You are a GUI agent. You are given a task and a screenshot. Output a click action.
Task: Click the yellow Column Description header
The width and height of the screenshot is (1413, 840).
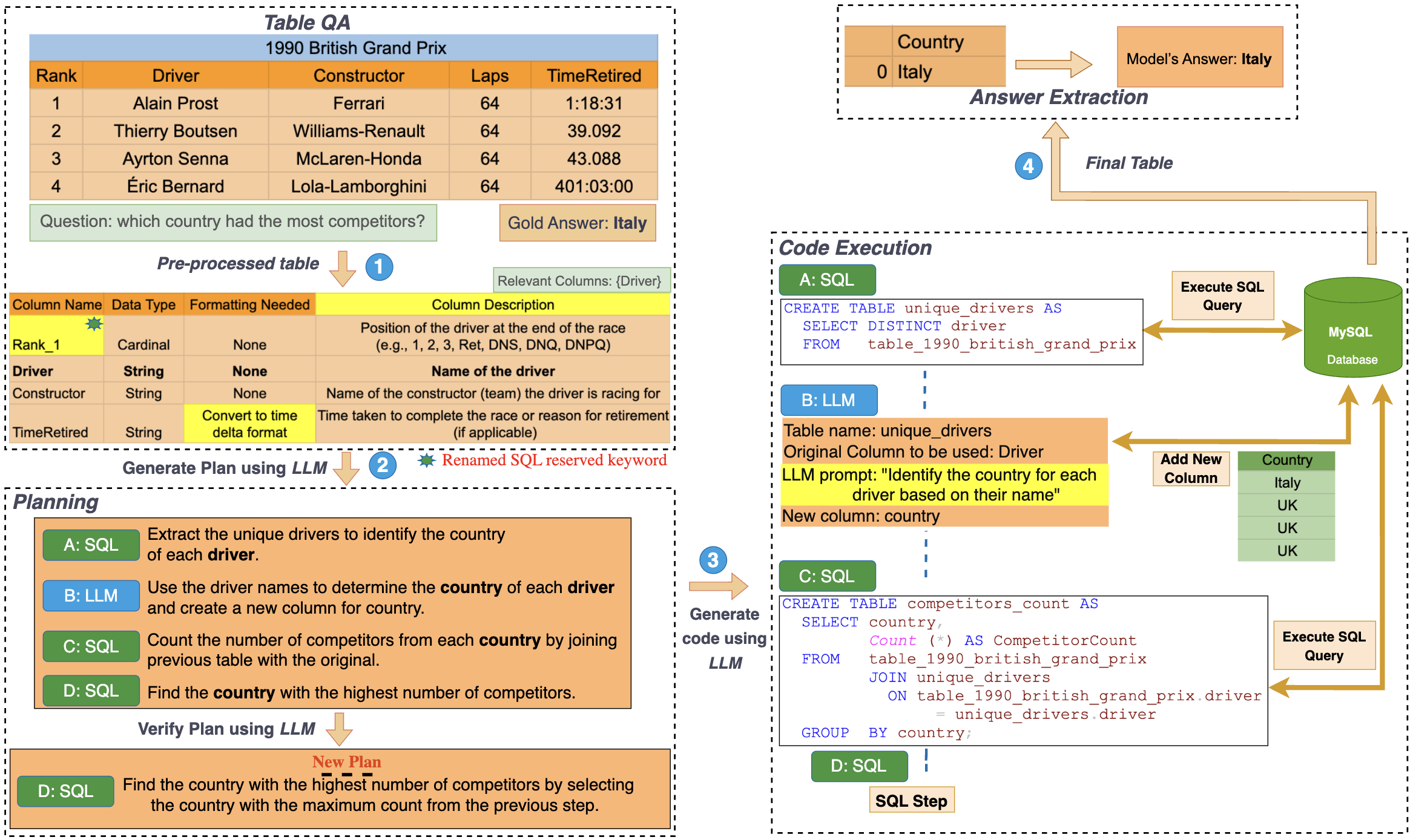coord(493,304)
